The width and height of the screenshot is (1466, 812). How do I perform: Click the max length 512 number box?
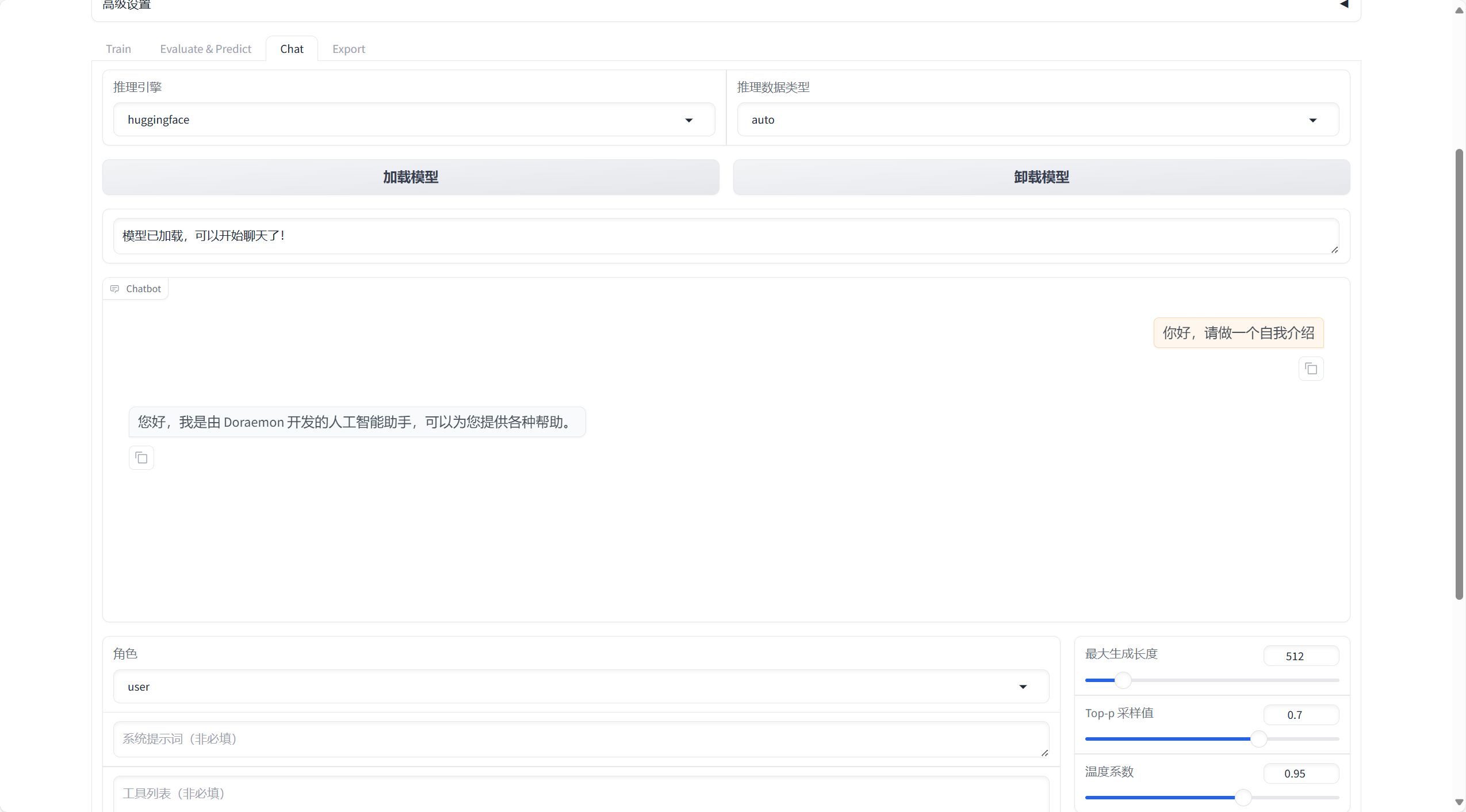click(x=1300, y=656)
